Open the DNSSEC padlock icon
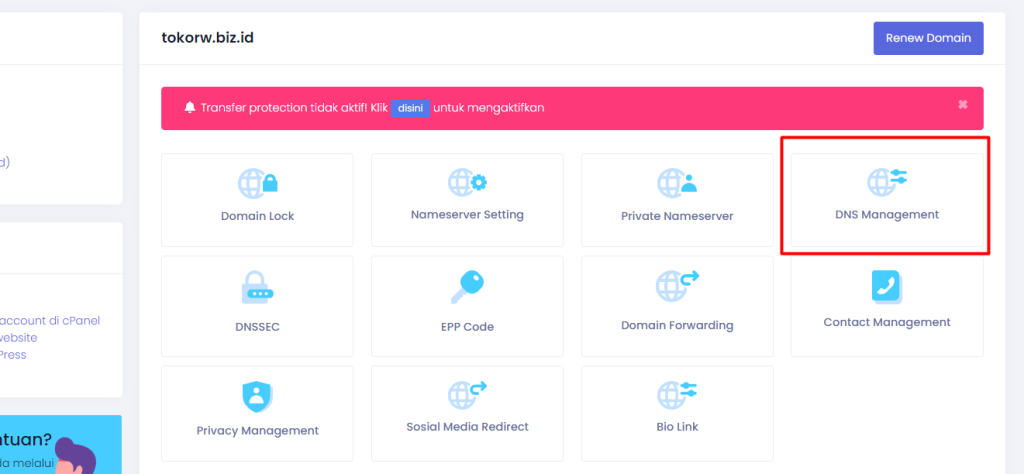 click(257, 287)
